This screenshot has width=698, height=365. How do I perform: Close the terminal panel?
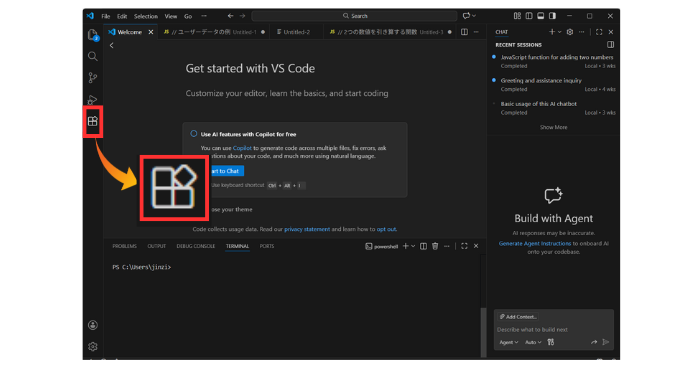point(476,246)
